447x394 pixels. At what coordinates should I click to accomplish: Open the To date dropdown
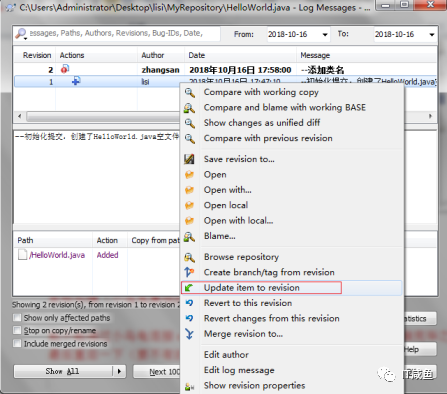point(432,34)
